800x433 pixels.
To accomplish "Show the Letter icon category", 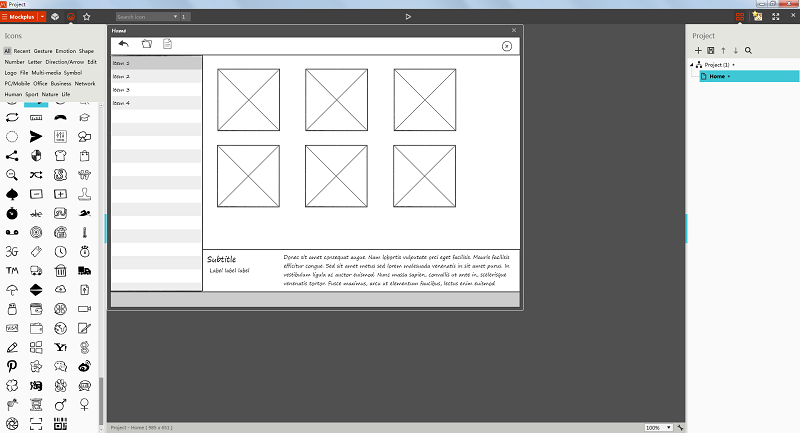I will point(35,62).
